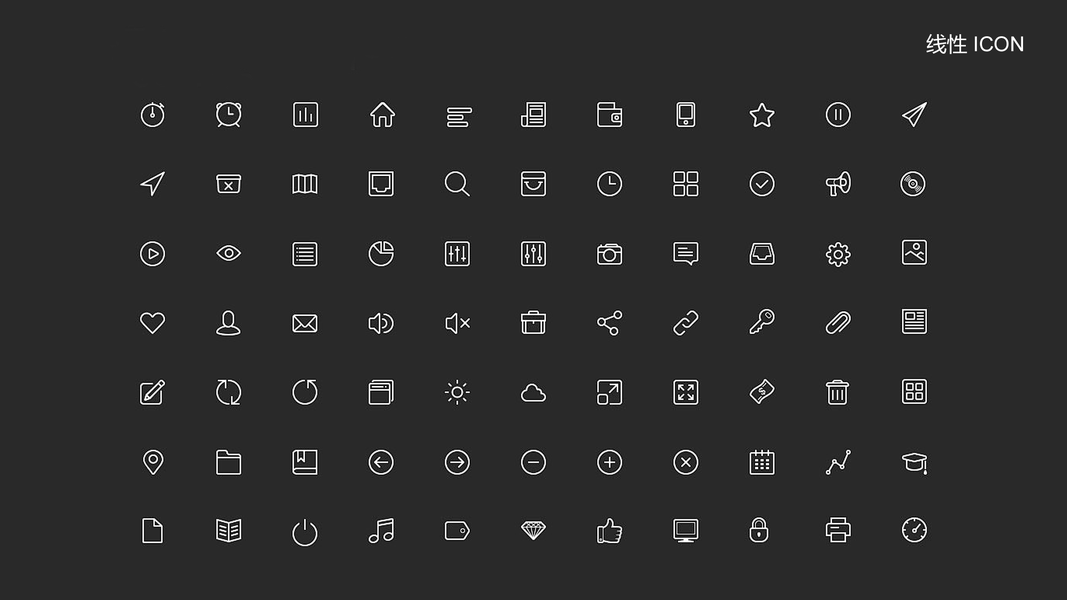This screenshot has width=1067, height=600.
Task: Click the circled play button icon
Action: 152,254
